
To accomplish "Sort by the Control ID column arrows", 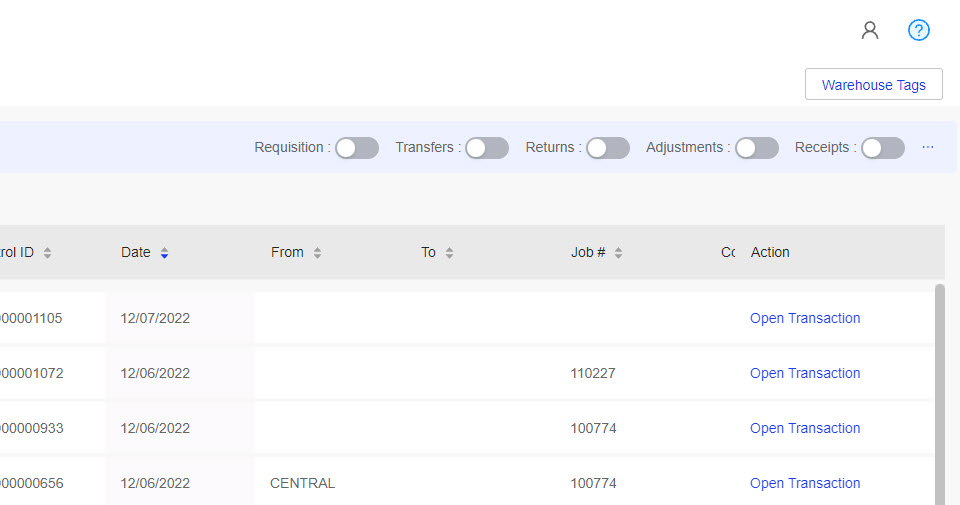I will point(47,253).
